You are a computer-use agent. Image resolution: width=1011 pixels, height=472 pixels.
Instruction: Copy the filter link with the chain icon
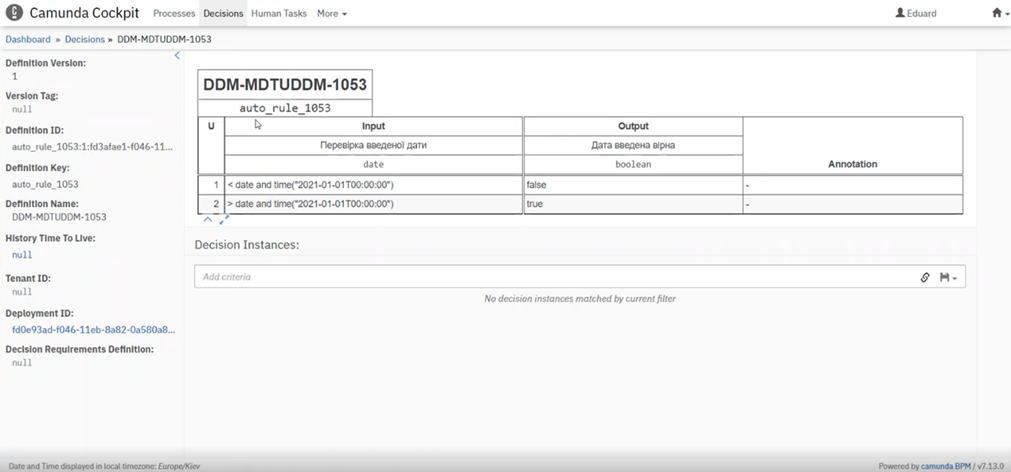coord(925,277)
